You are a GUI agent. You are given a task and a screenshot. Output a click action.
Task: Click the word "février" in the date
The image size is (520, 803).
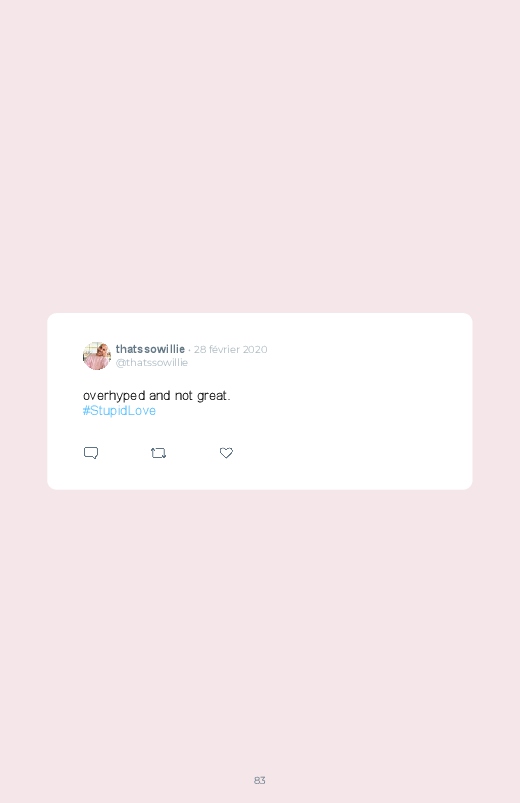[224, 349]
